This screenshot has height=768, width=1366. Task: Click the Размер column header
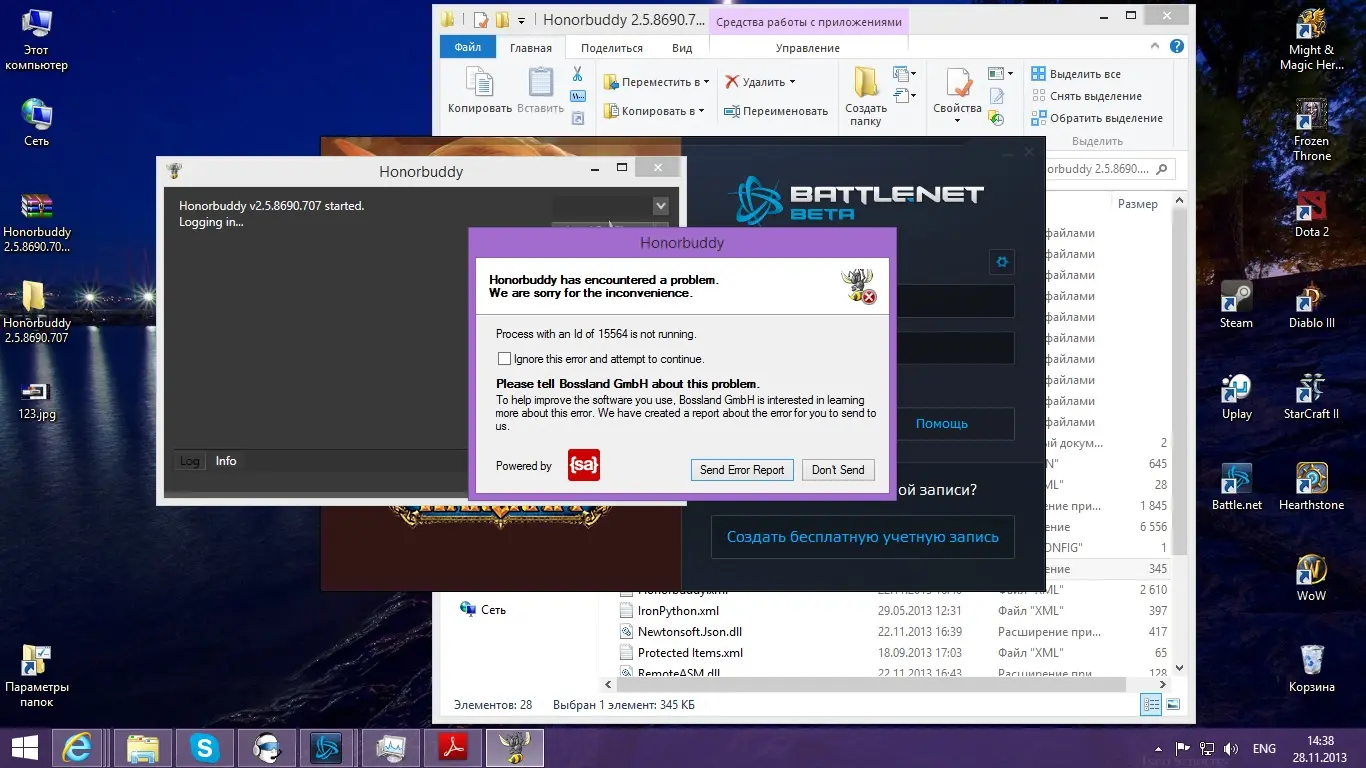(x=1138, y=204)
